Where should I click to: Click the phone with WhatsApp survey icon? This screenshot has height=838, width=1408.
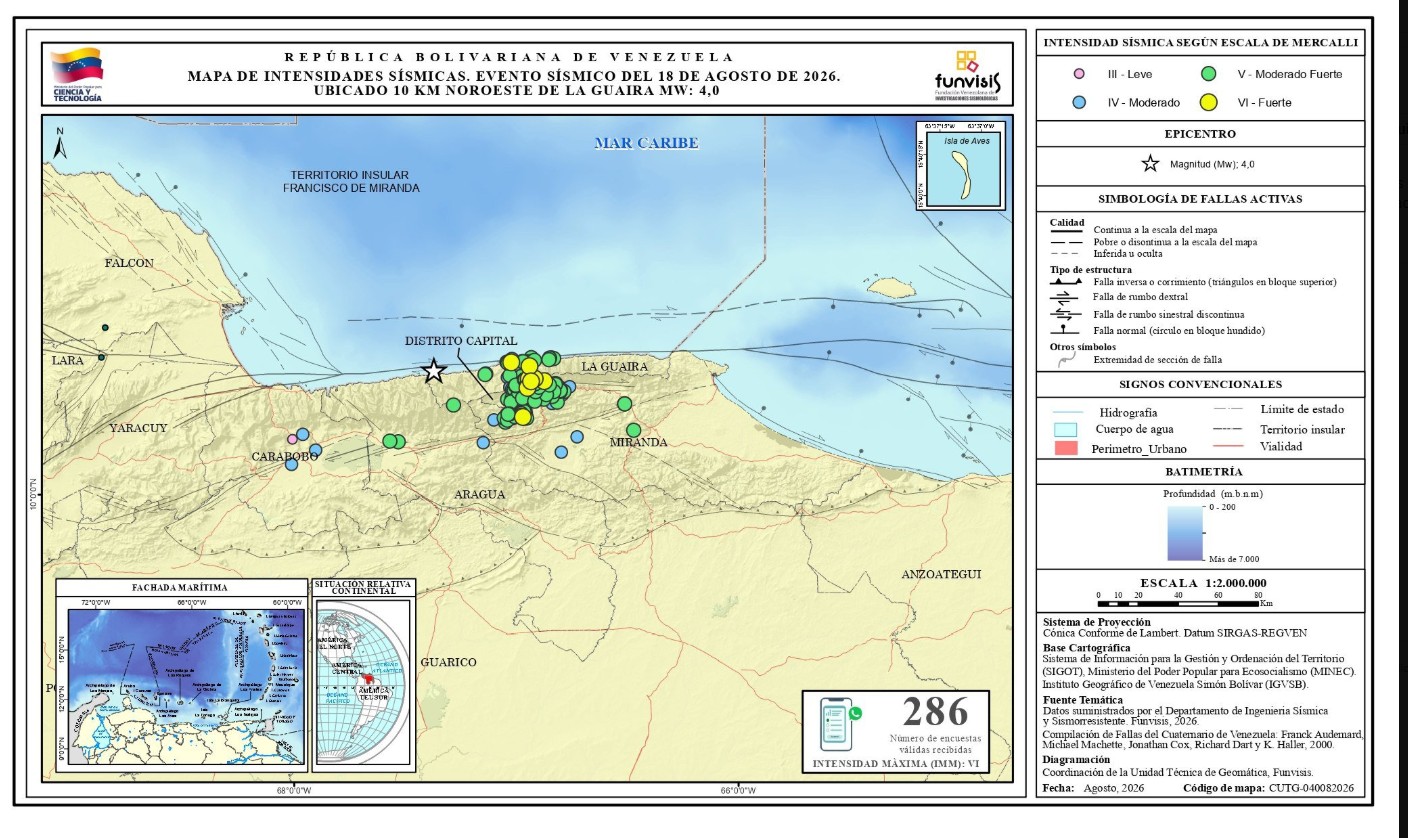[x=840, y=724]
